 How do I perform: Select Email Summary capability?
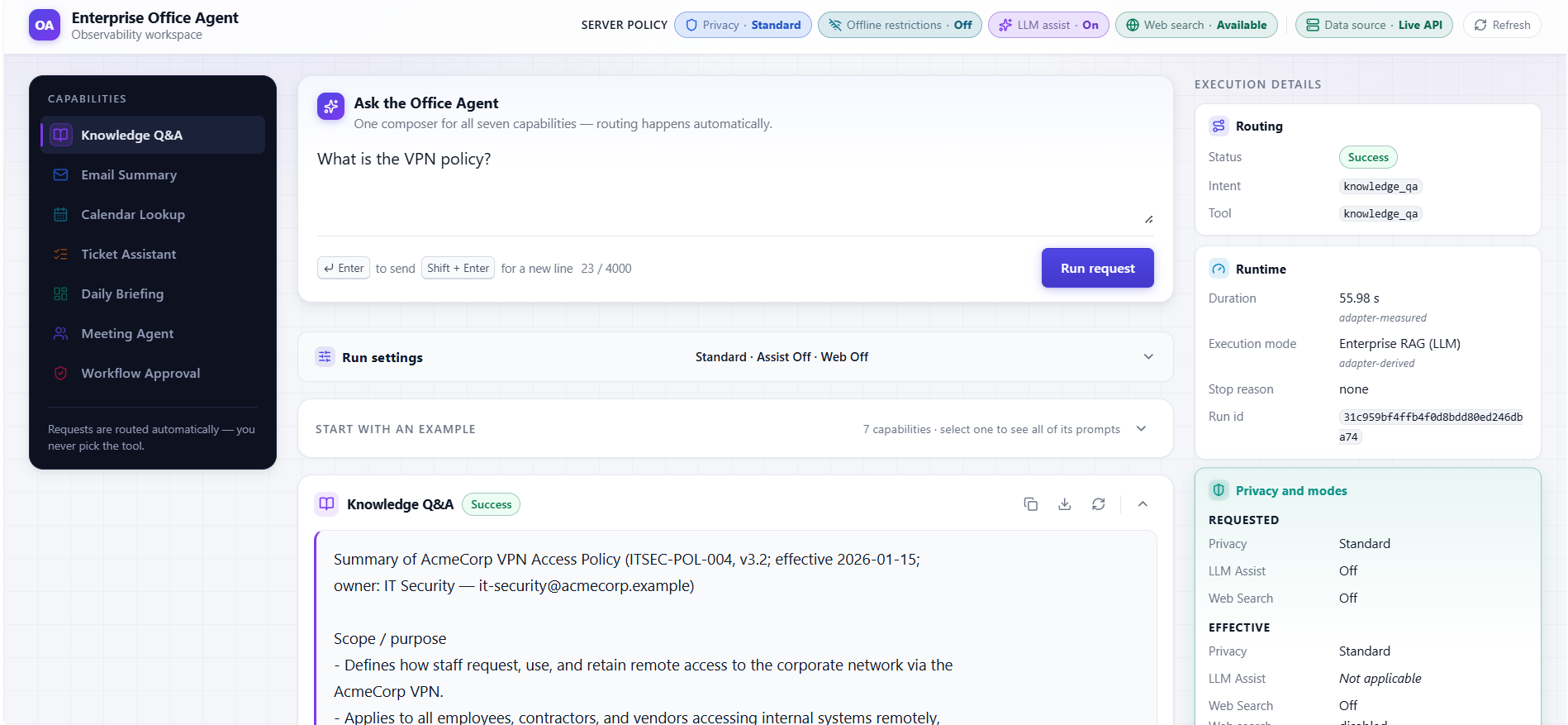(x=153, y=174)
